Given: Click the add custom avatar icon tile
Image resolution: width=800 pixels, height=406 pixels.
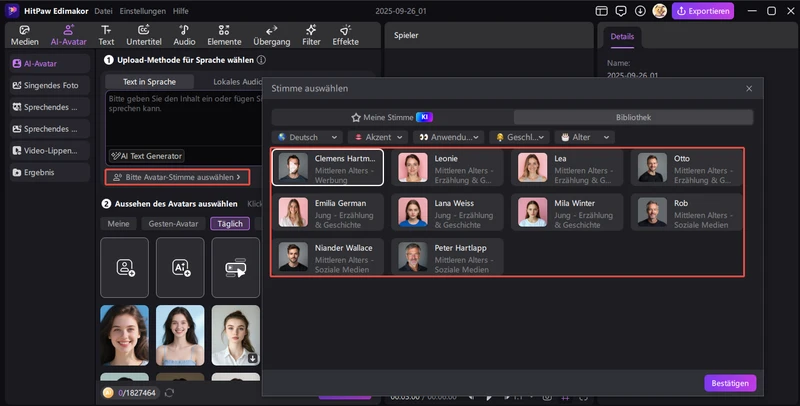Looking at the screenshot, I should (125, 267).
